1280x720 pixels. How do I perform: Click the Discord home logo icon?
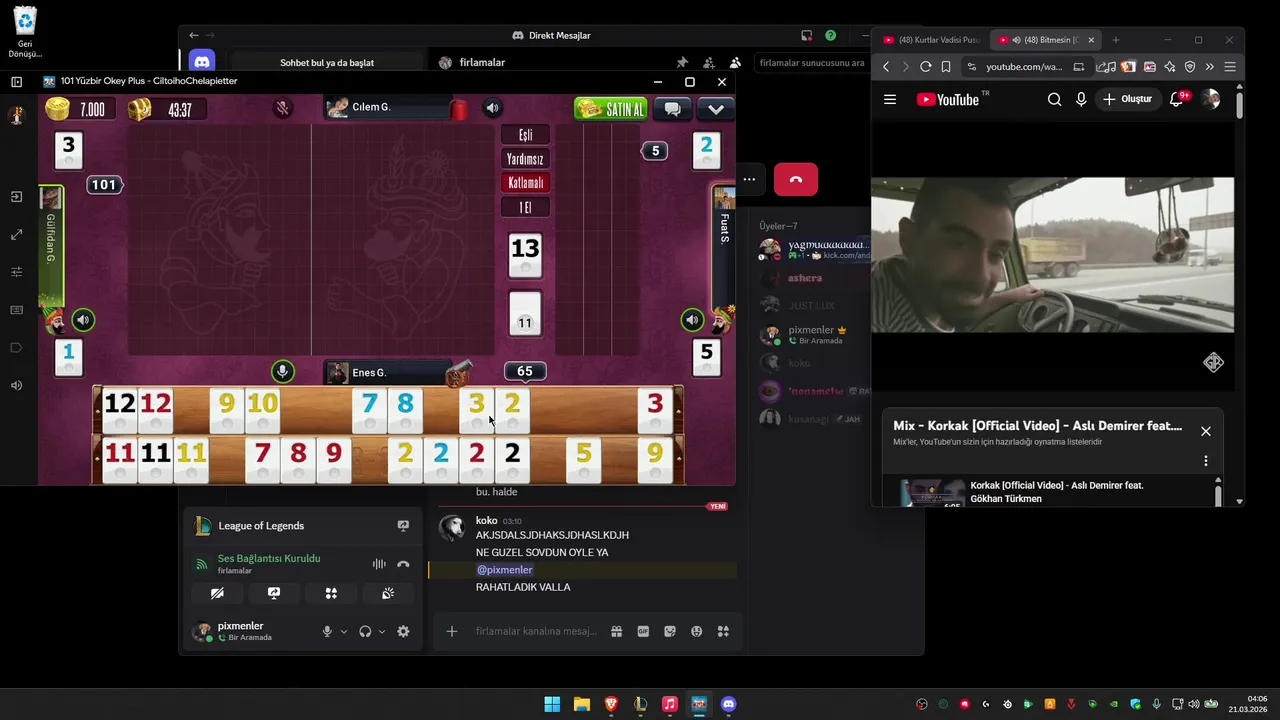tap(201, 62)
